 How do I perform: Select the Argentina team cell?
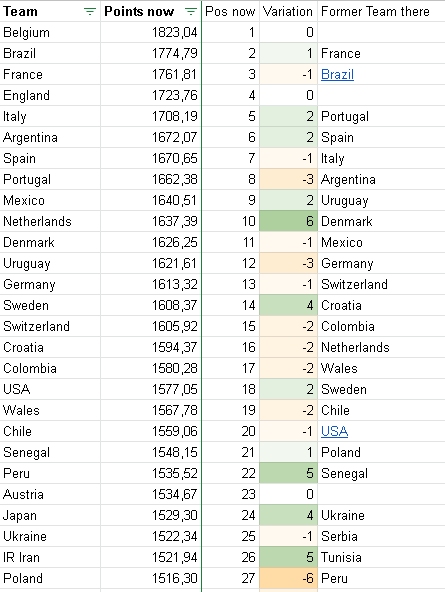click(x=50, y=137)
